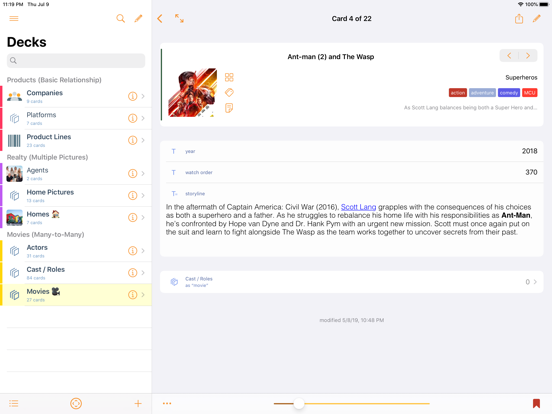The height and width of the screenshot is (414, 552).
Task: Select the Movies deck
Action: tap(76, 295)
